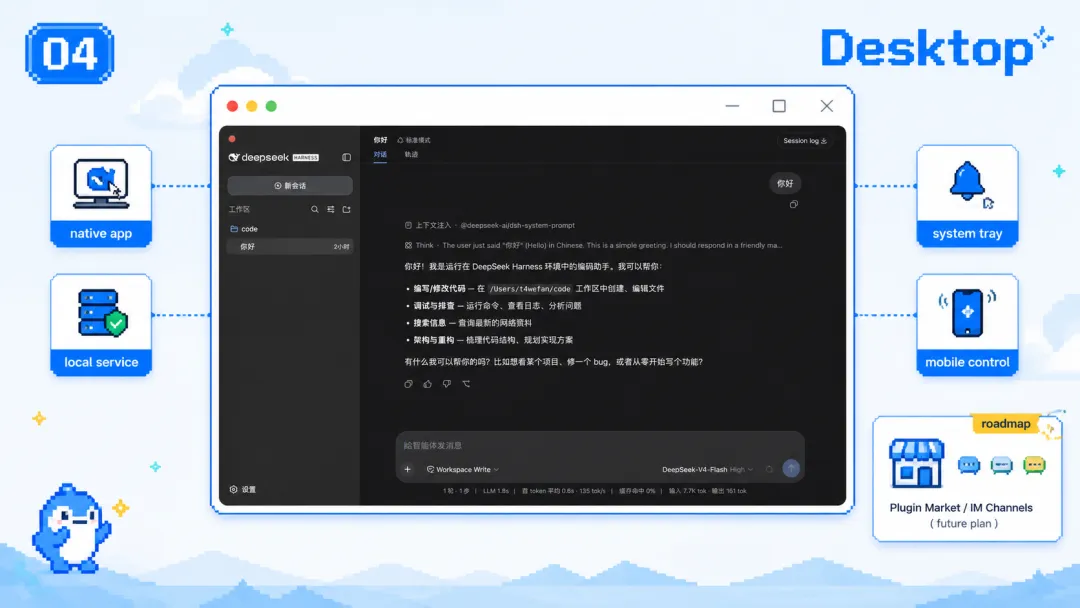Click the round icon left of send
This screenshot has height=608, width=1080.
[769, 470]
